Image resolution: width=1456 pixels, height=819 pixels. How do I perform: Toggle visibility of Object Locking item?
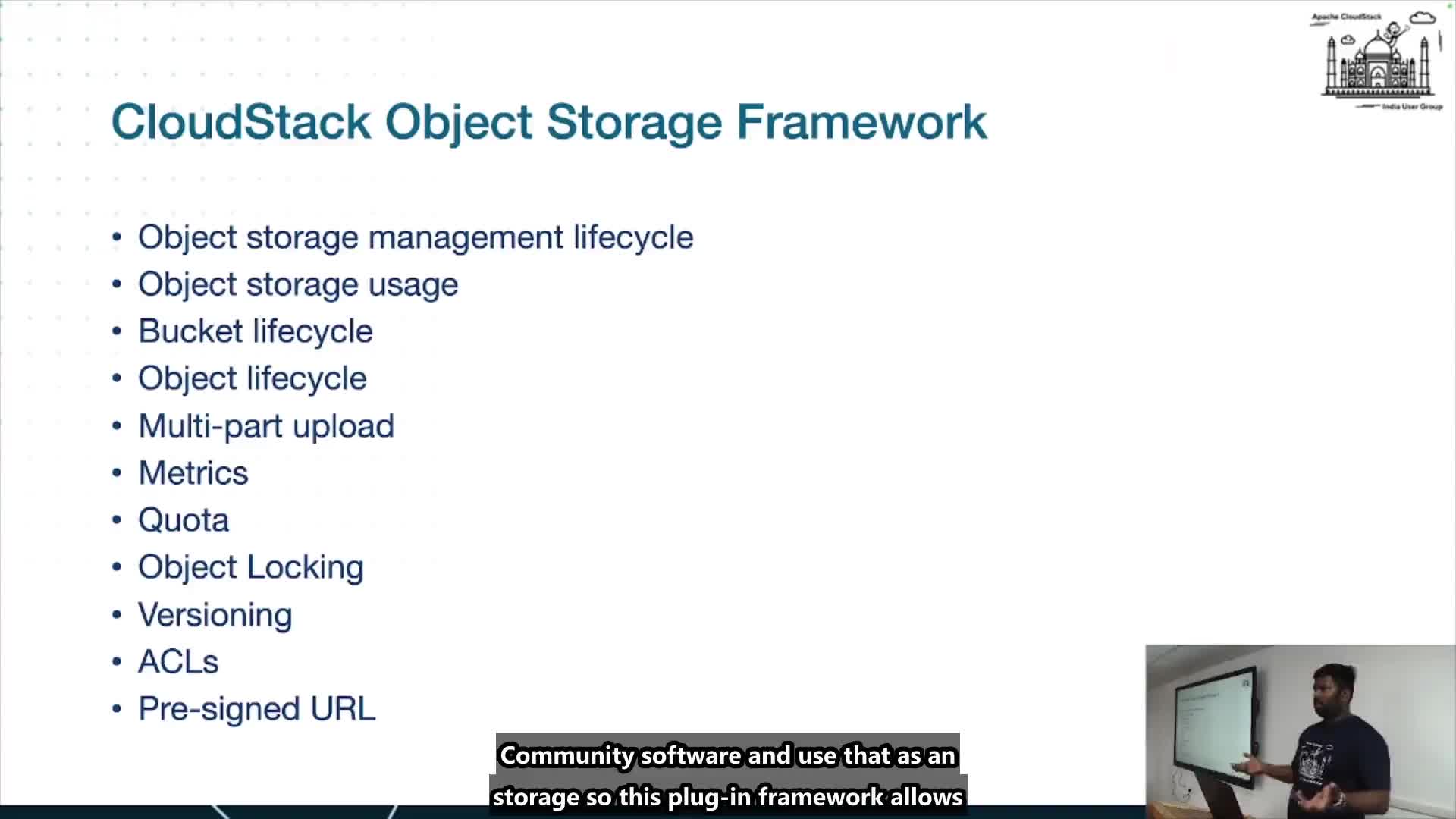[x=250, y=566]
